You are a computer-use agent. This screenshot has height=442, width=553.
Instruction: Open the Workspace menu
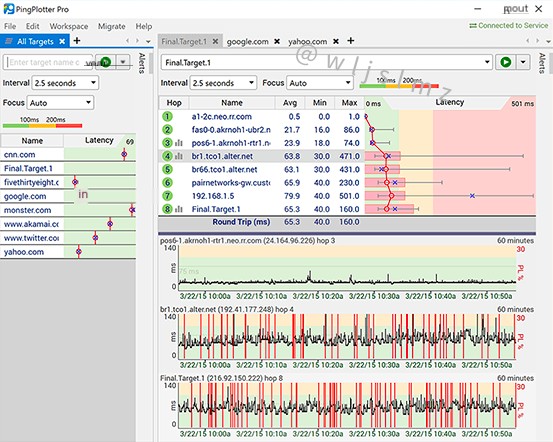click(69, 26)
